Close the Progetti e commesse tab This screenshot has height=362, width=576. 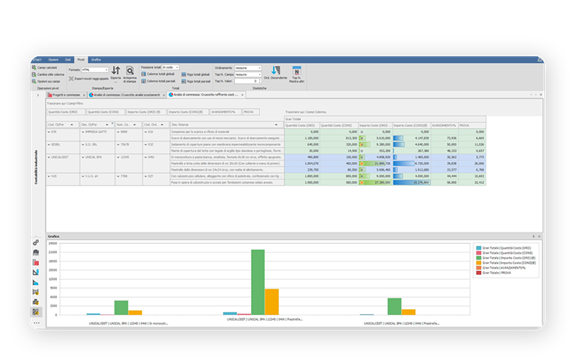84,95
